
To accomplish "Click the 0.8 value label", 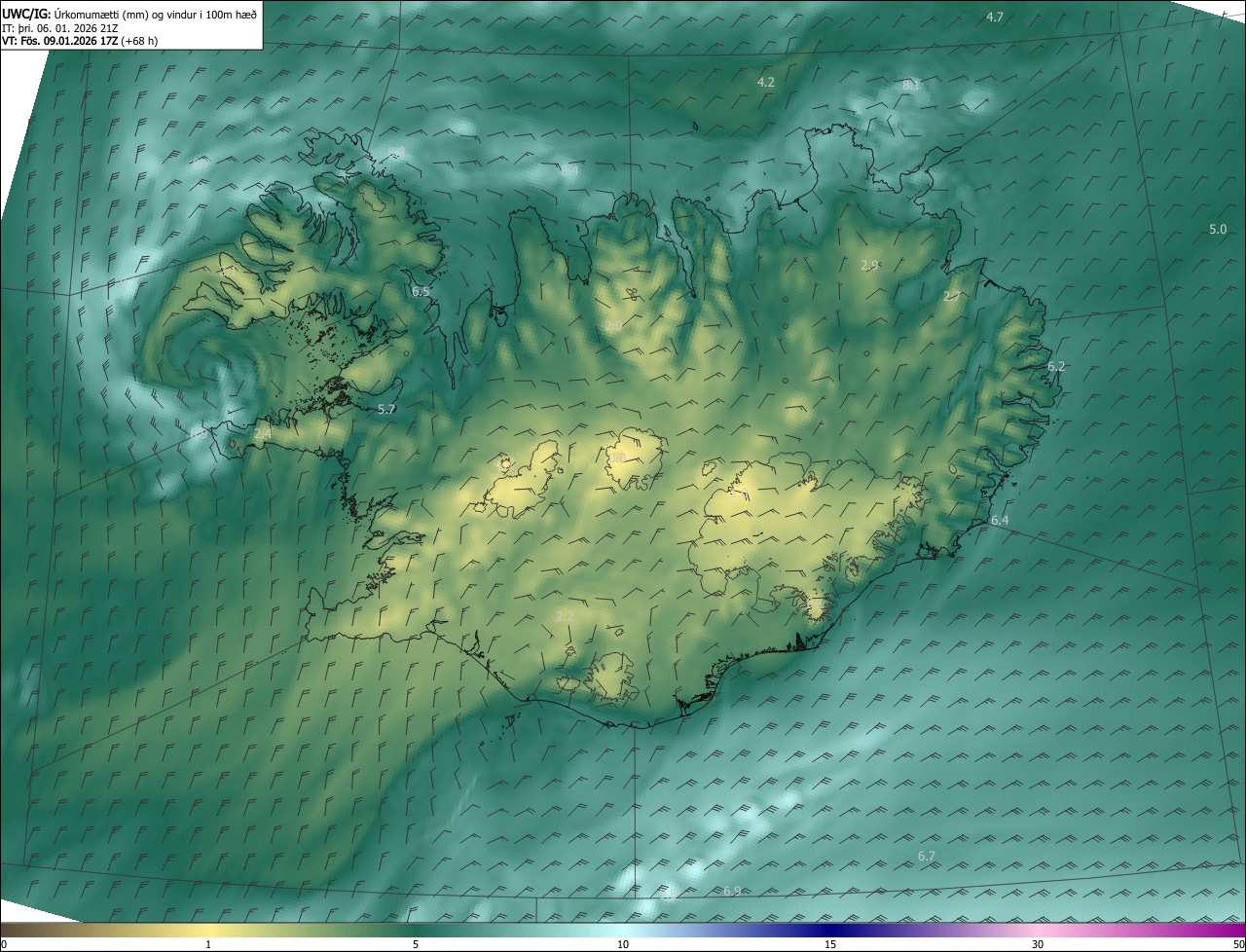I will [618, 458].
